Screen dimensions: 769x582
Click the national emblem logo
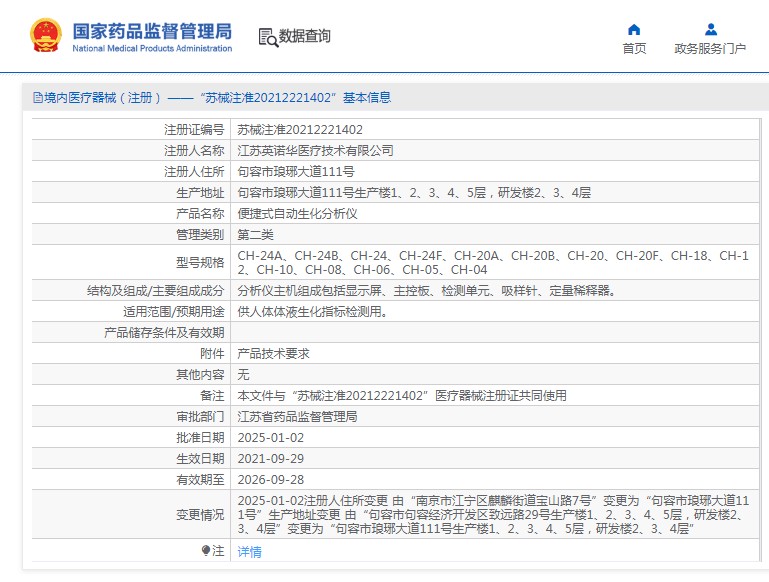tap(45, 35)
